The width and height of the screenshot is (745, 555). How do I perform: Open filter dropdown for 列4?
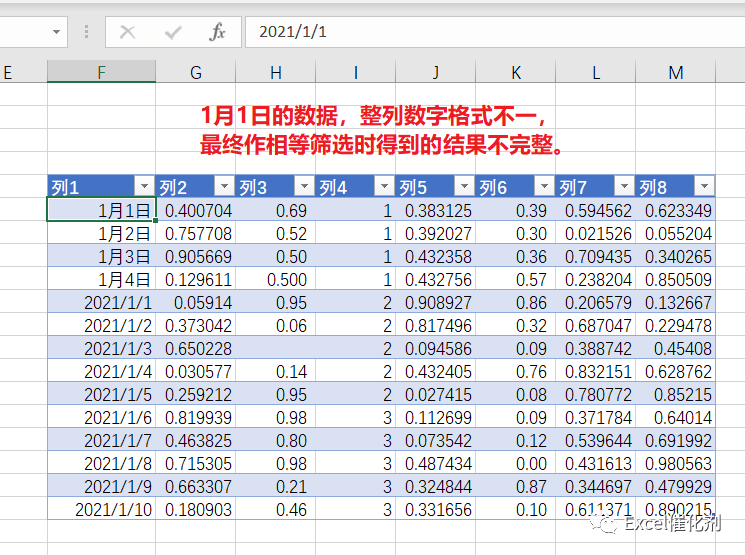[384, 186]
